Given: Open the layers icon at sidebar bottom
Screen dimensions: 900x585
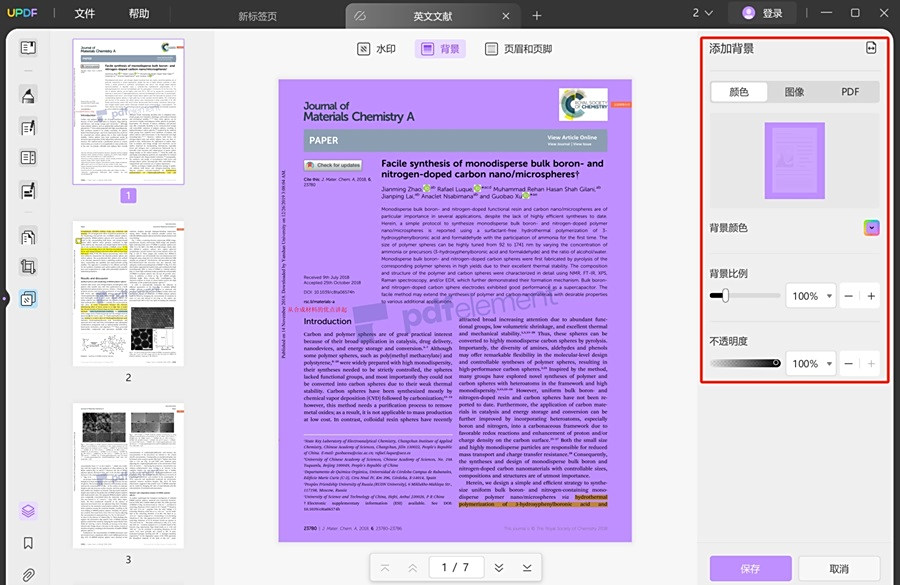Looking at the screenshot, I should (28, 510).
